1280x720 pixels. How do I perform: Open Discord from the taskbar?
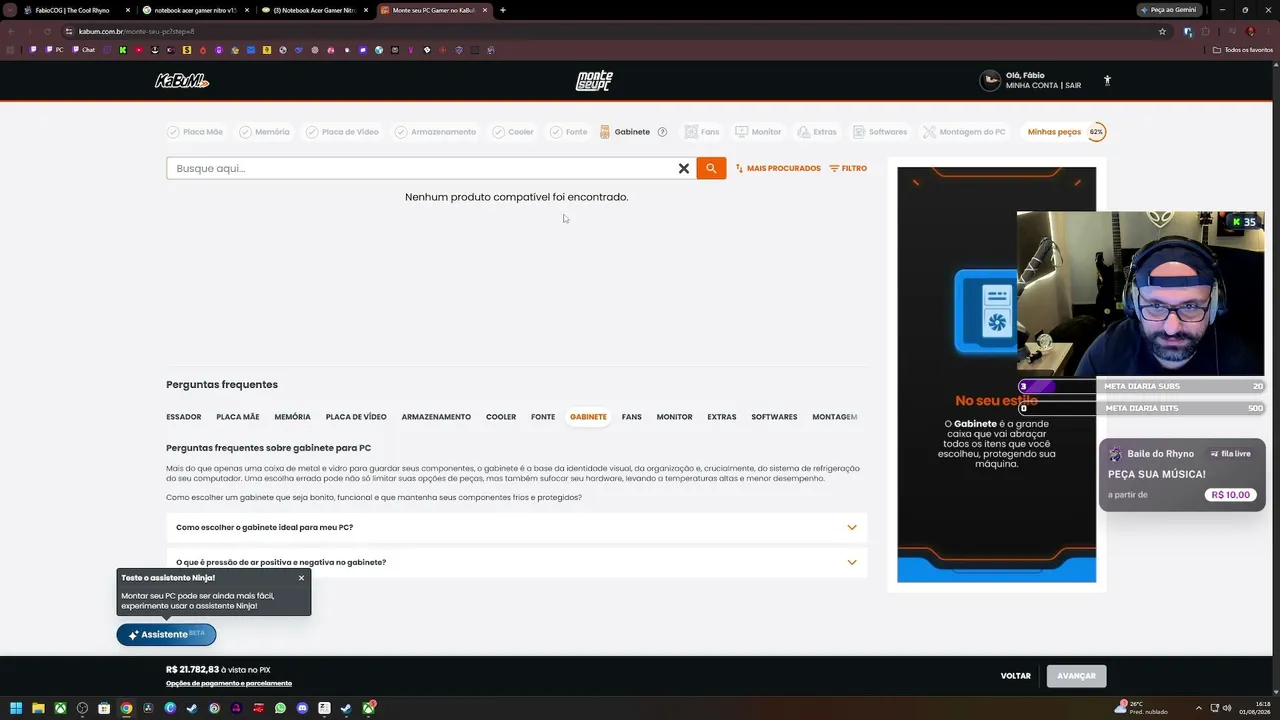tap(302, 708)
